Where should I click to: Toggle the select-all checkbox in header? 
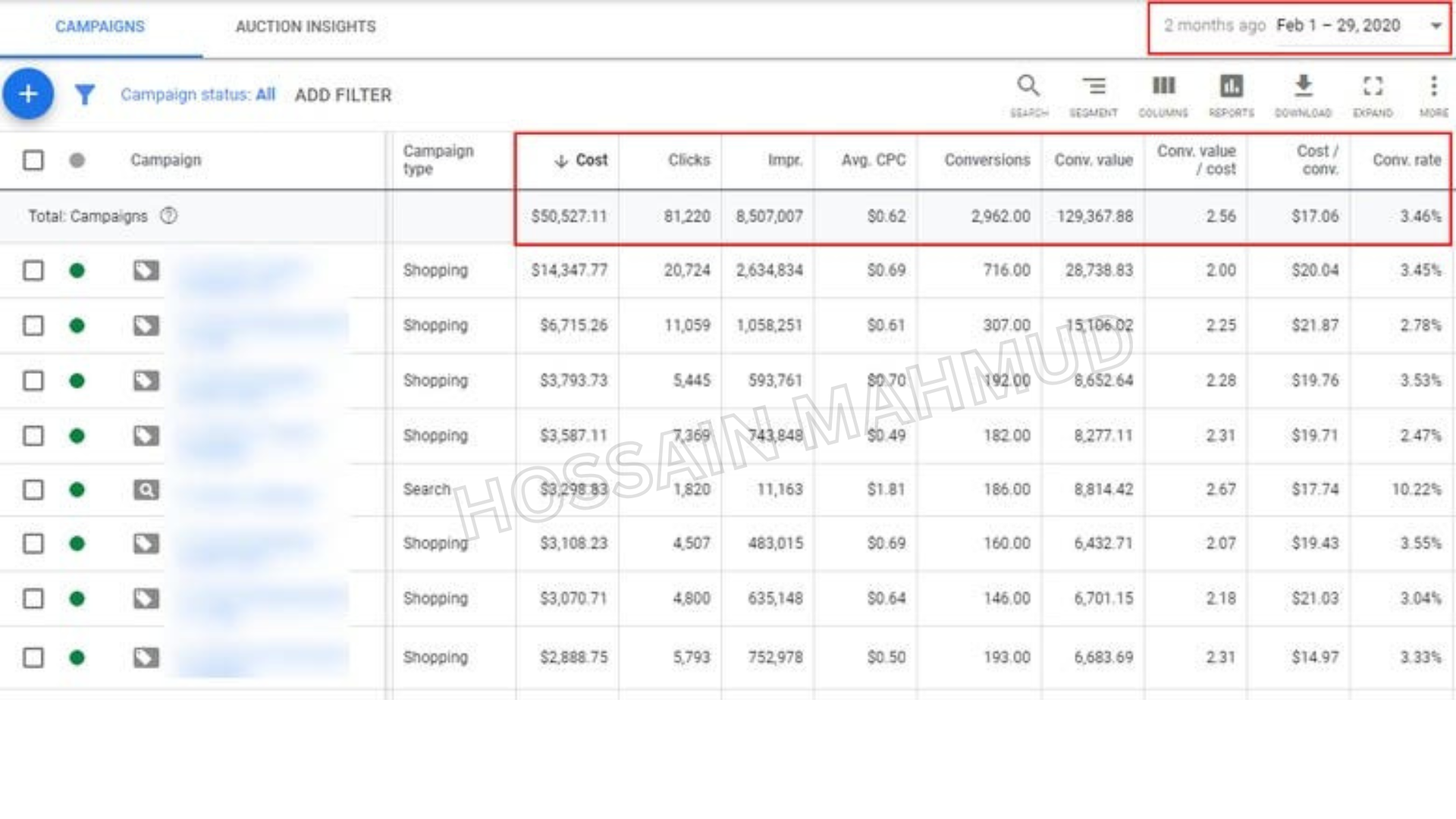(33, 160)
